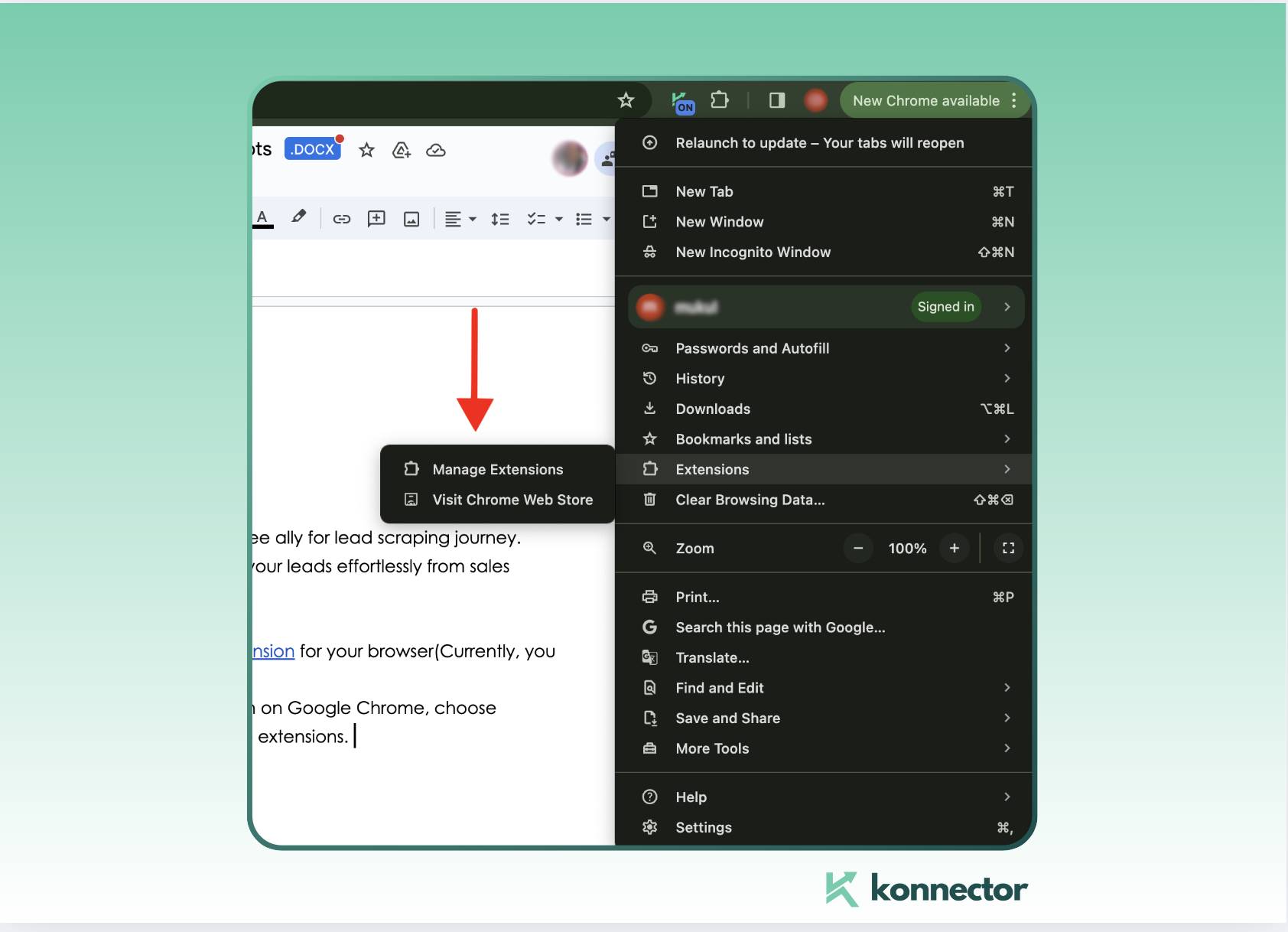Open a New Incognito Window
Viewport: 1288px width, 932px height.
pyautogui.click(x=824, y=253)
